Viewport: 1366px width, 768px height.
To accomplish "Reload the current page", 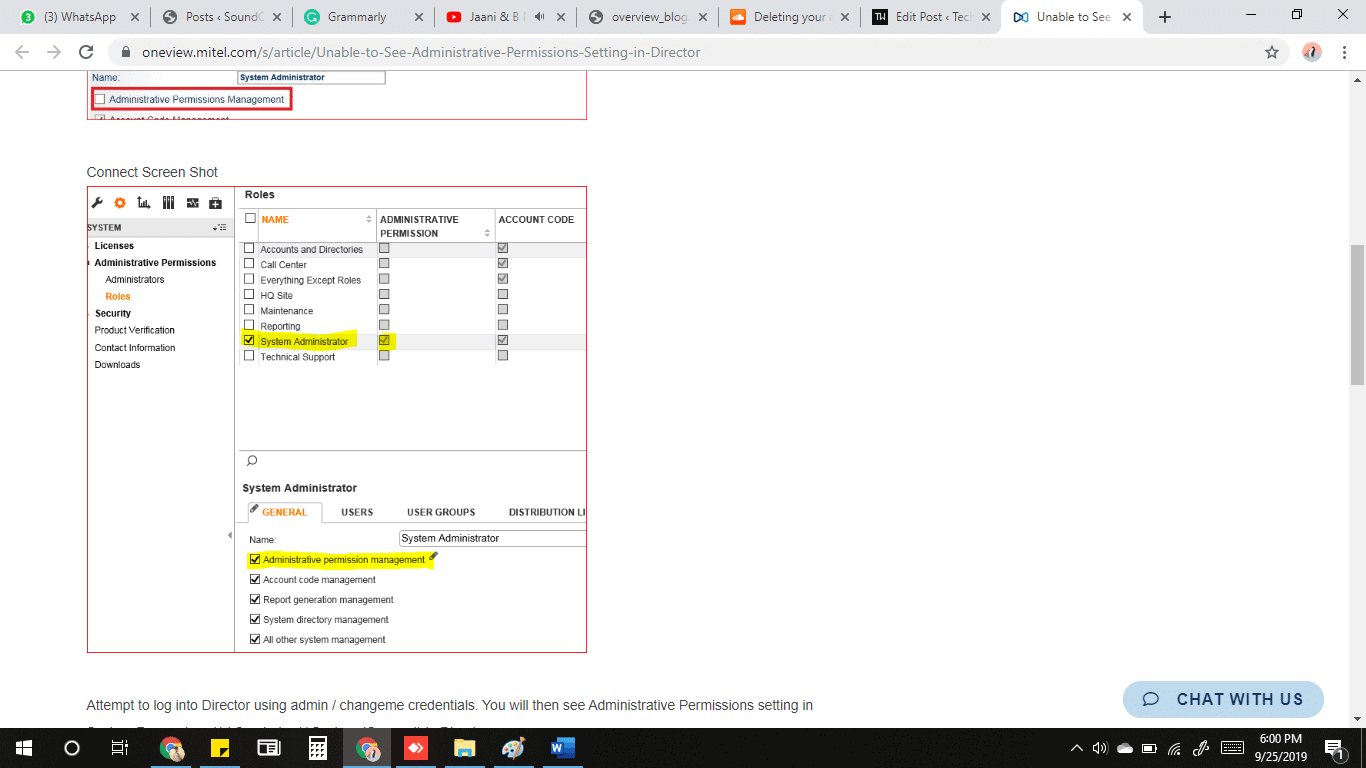I will click(x=86, y=52).
